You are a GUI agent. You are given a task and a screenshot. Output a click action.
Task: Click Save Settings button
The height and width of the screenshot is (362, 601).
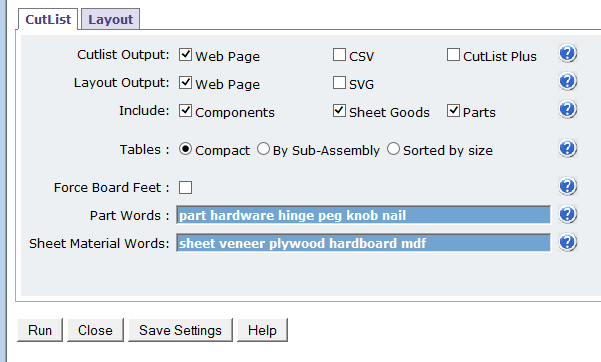click(x=180, y=330)
